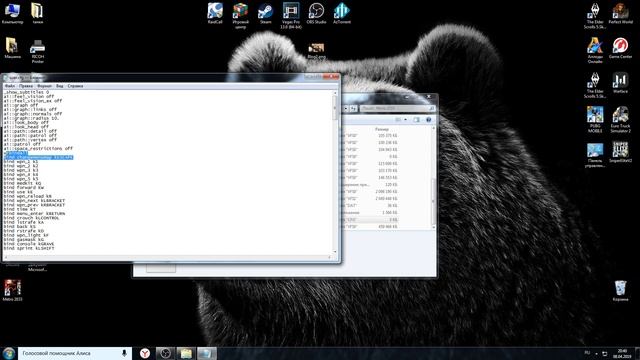Launch Metro 2033 desktop shortcut
Viewport: 640px width, 360px height.
click(12, 290)
